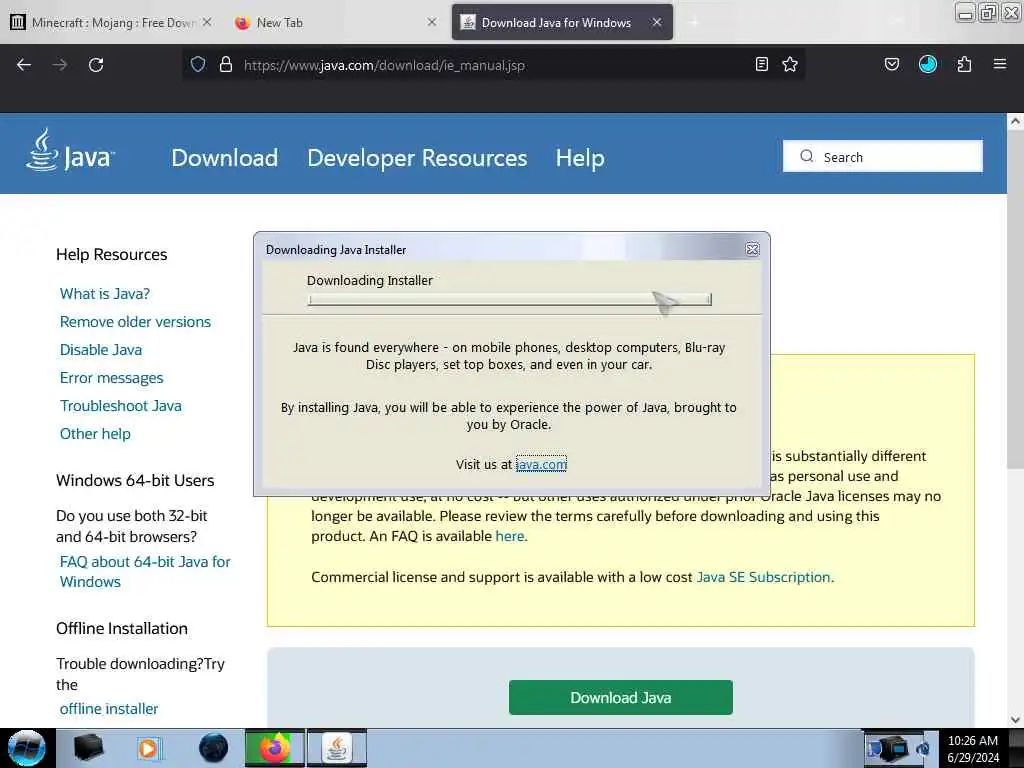Image resolution: width=1024 pixels, height=768 pixels.
Task: Follow the java.com link in dialog
Action: (x=541, y=464)
